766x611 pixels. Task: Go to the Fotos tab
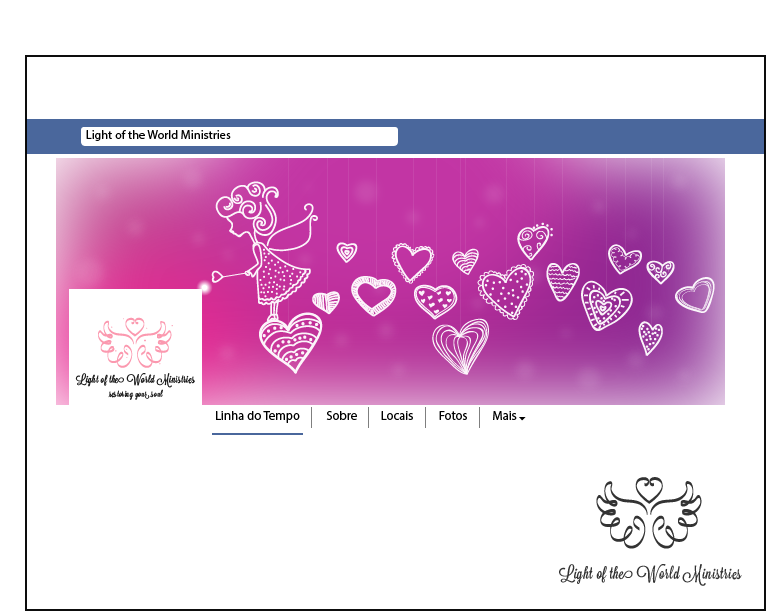tap(453, 416)
